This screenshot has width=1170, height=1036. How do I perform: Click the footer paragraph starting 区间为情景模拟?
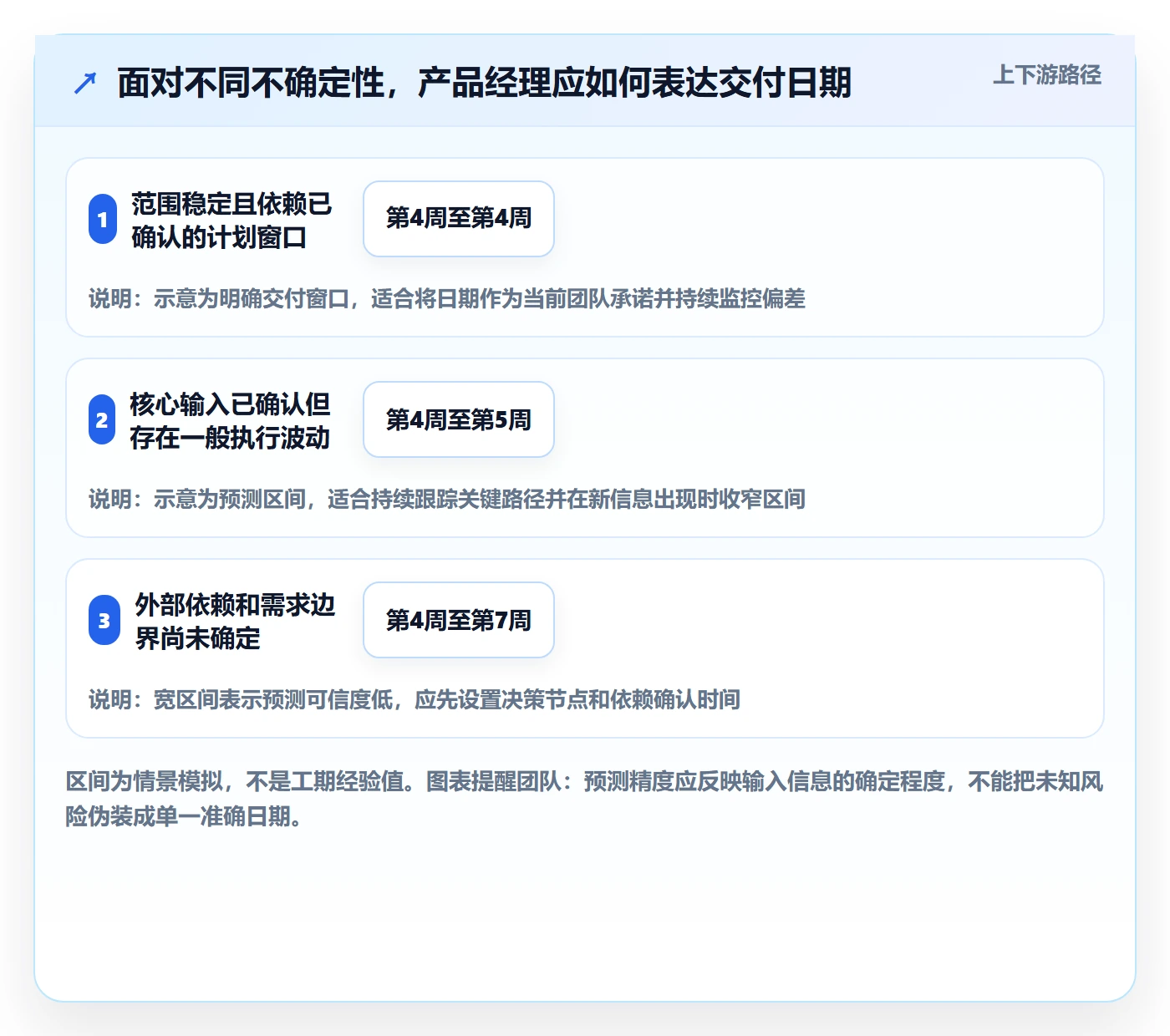[x=584, y=799]
